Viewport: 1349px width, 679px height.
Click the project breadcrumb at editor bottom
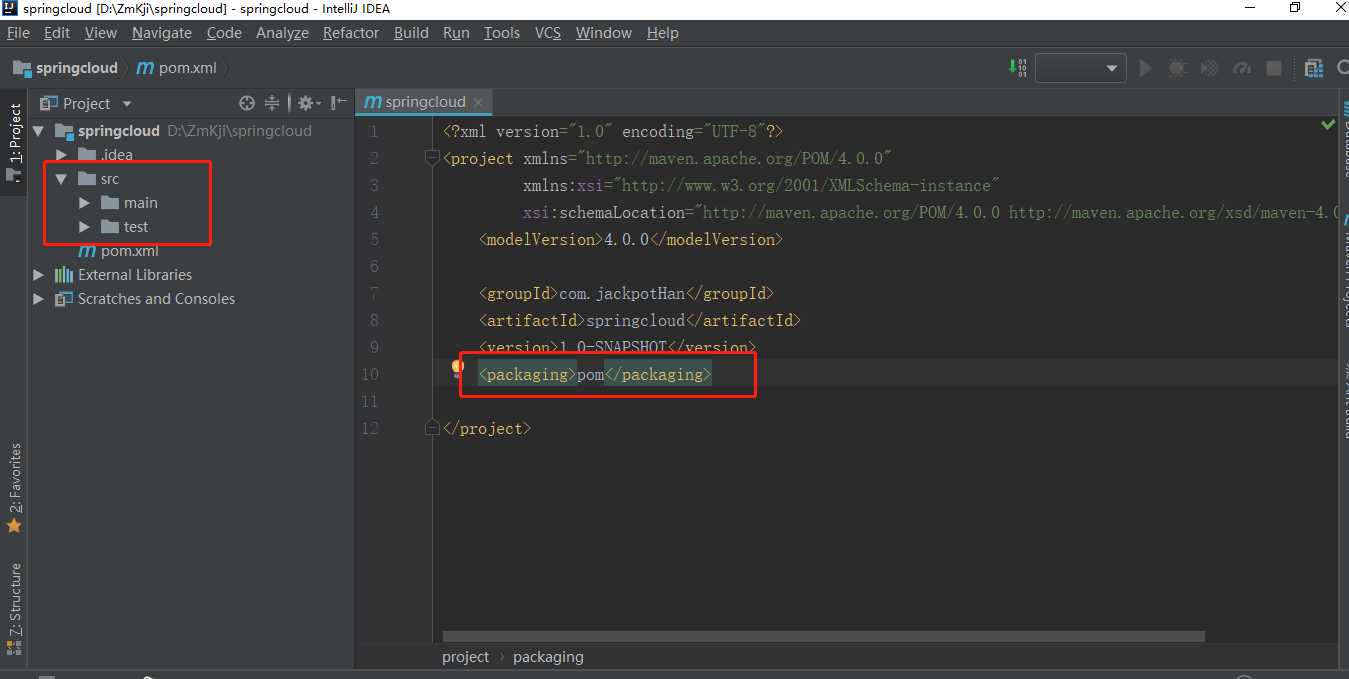pyautogui.click(x=466, y=657)
